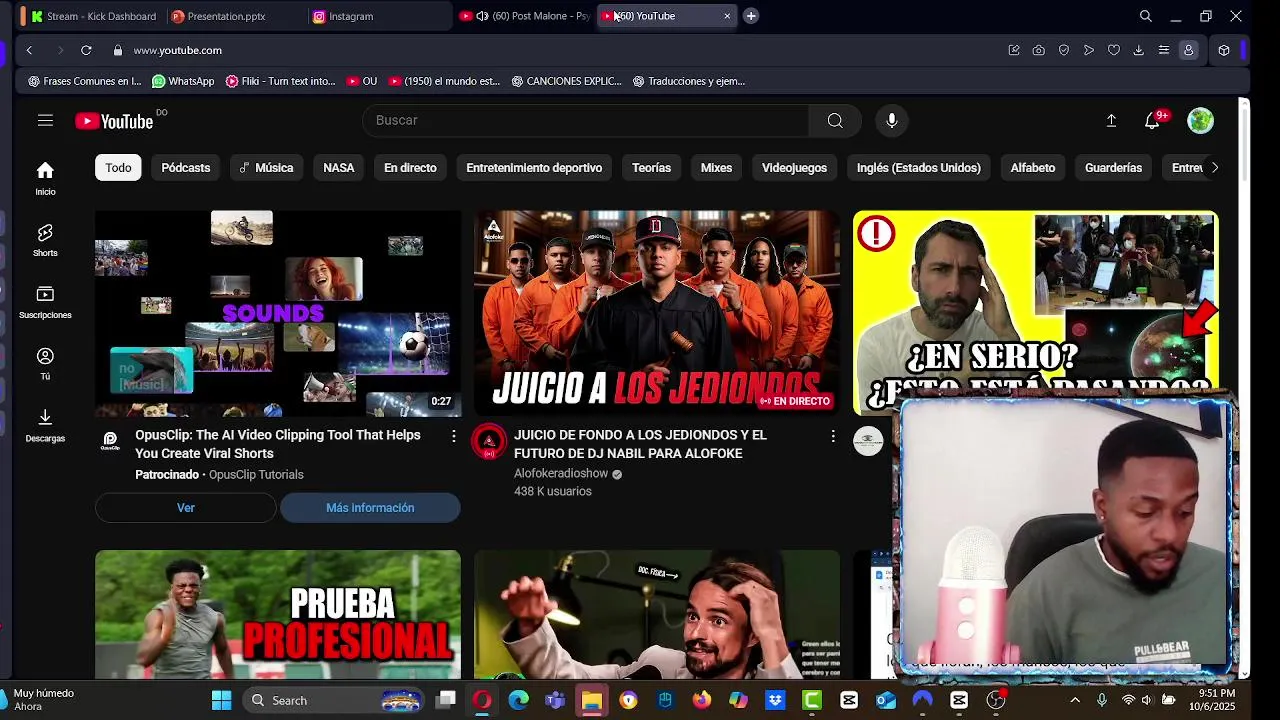The width and height of the screenshot is (1280, 720).
Task: Open Opera privacy protection shield
Action: tap(1064, 50)
